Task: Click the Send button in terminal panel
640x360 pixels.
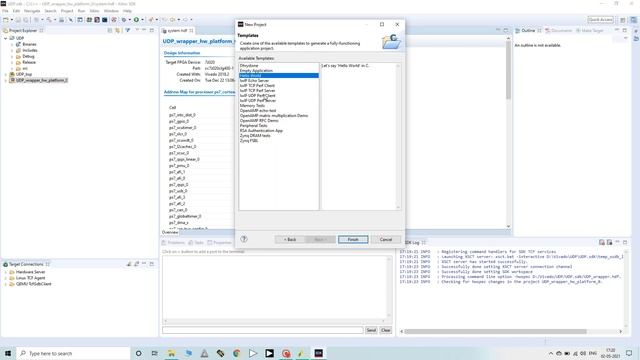Action: (x=371, y=330)
